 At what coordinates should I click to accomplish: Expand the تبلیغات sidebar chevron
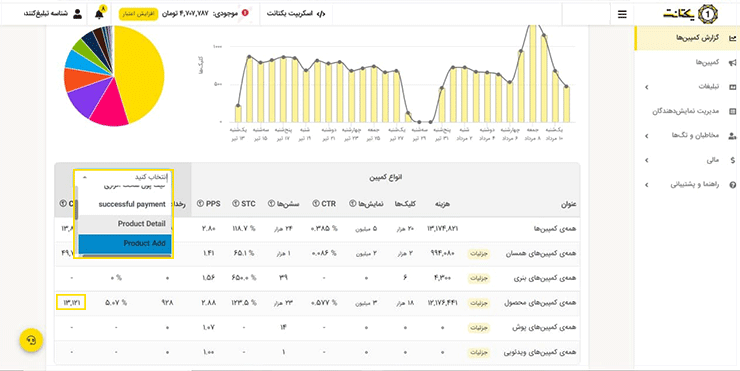tap(646, 87)
